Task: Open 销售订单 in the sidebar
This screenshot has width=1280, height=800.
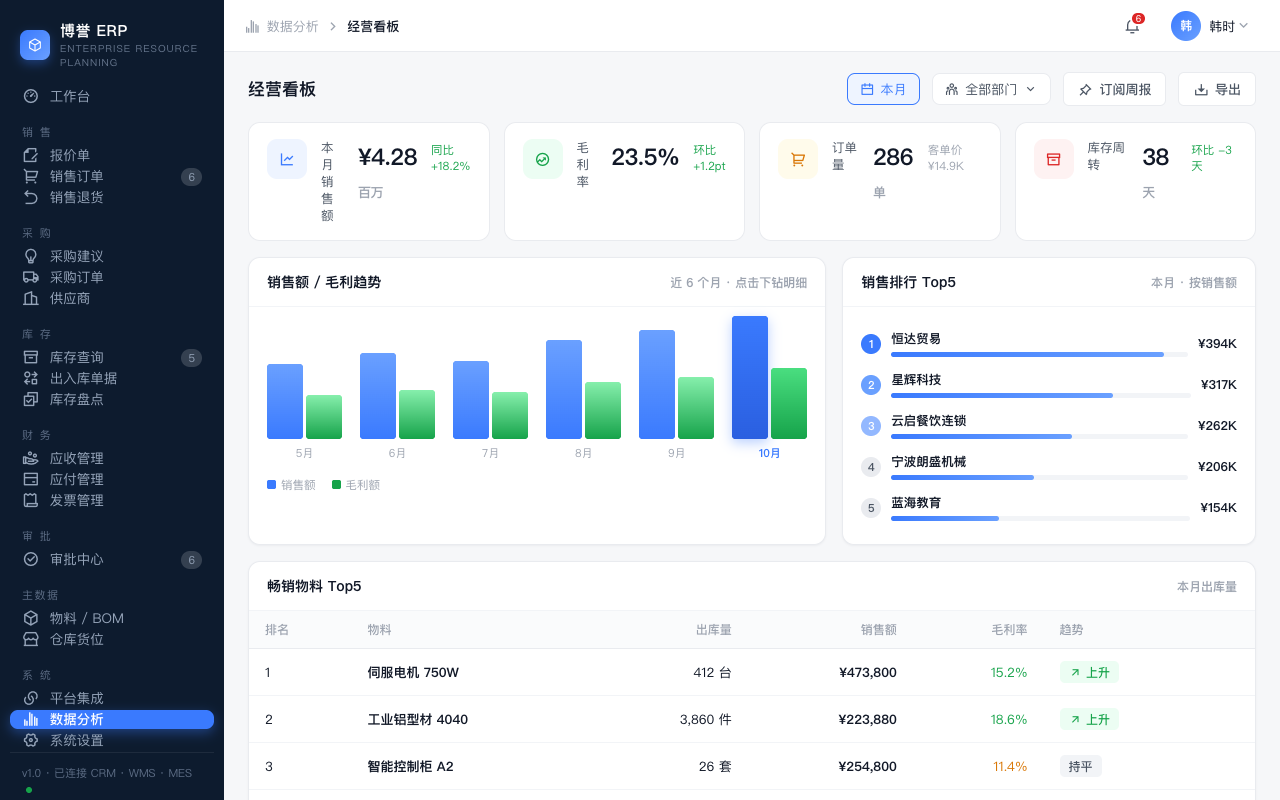Action: (112, 176)
